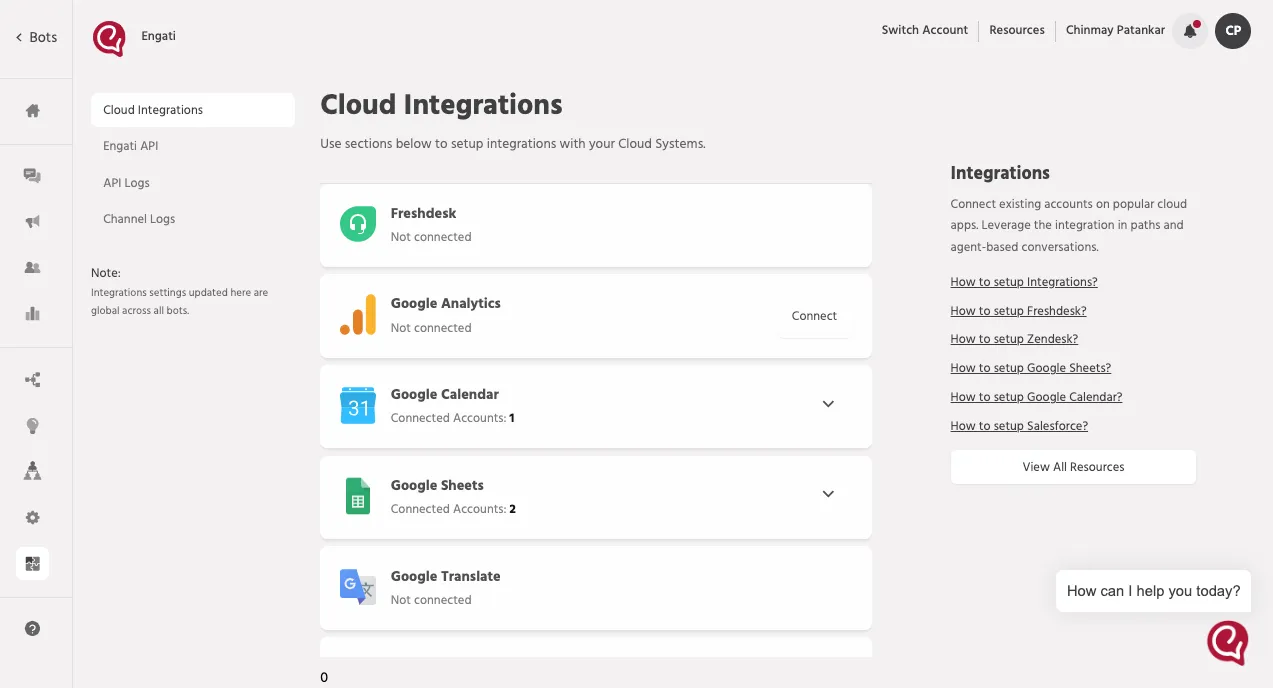
Task: Open the broadcast megaphone icon
Action: pos(32,222)
